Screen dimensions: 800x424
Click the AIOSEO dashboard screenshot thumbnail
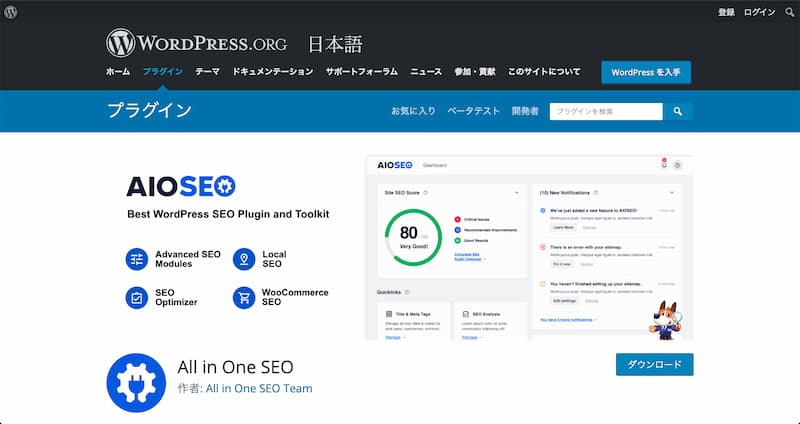click(530, 247)
